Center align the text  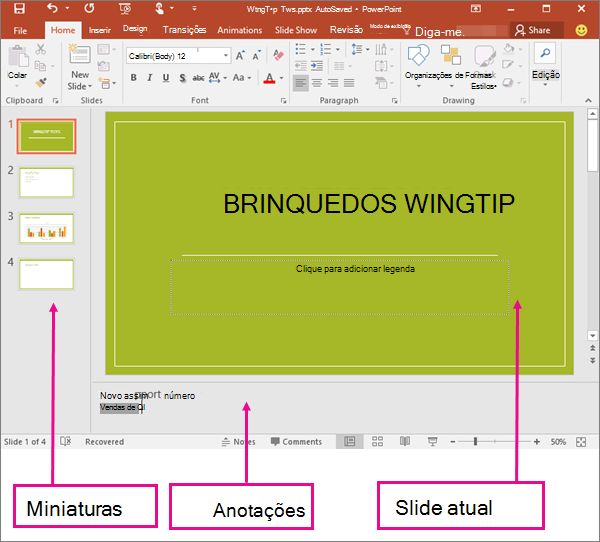point(317,83)
